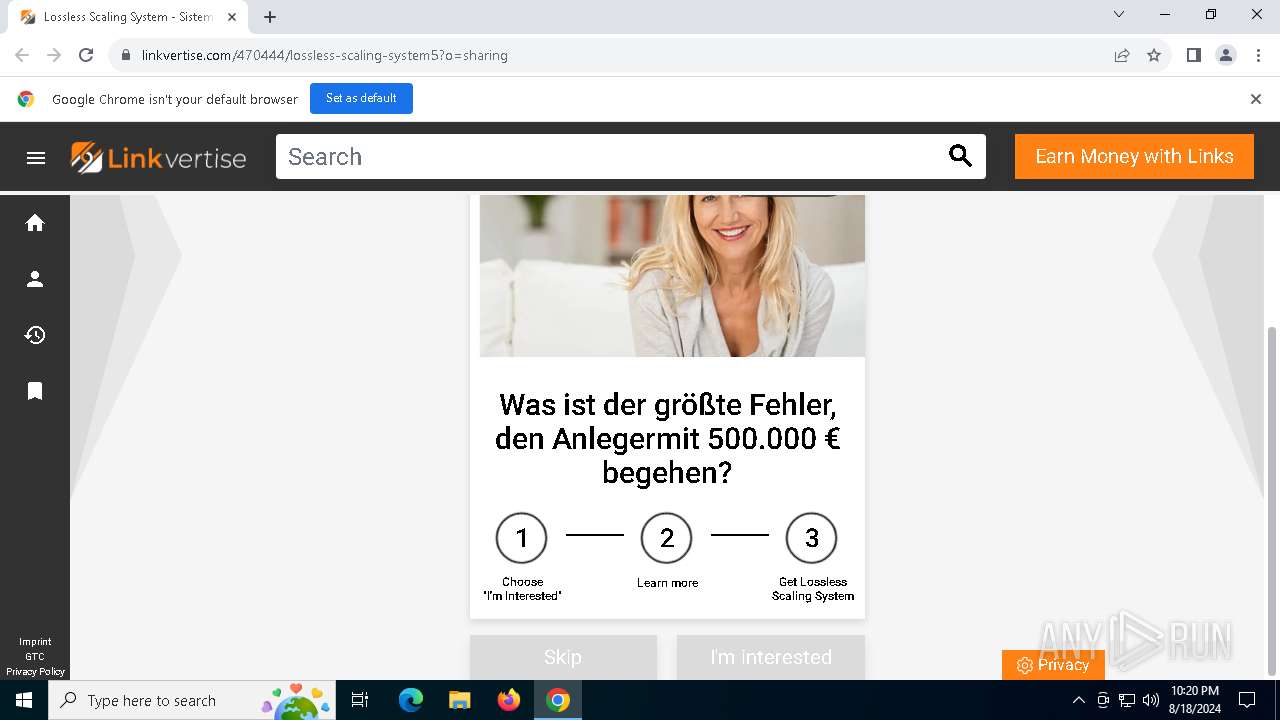Open the GTC link
Image resolution: width=1280 pixels, height=720 pixels.
click(35, 657)
